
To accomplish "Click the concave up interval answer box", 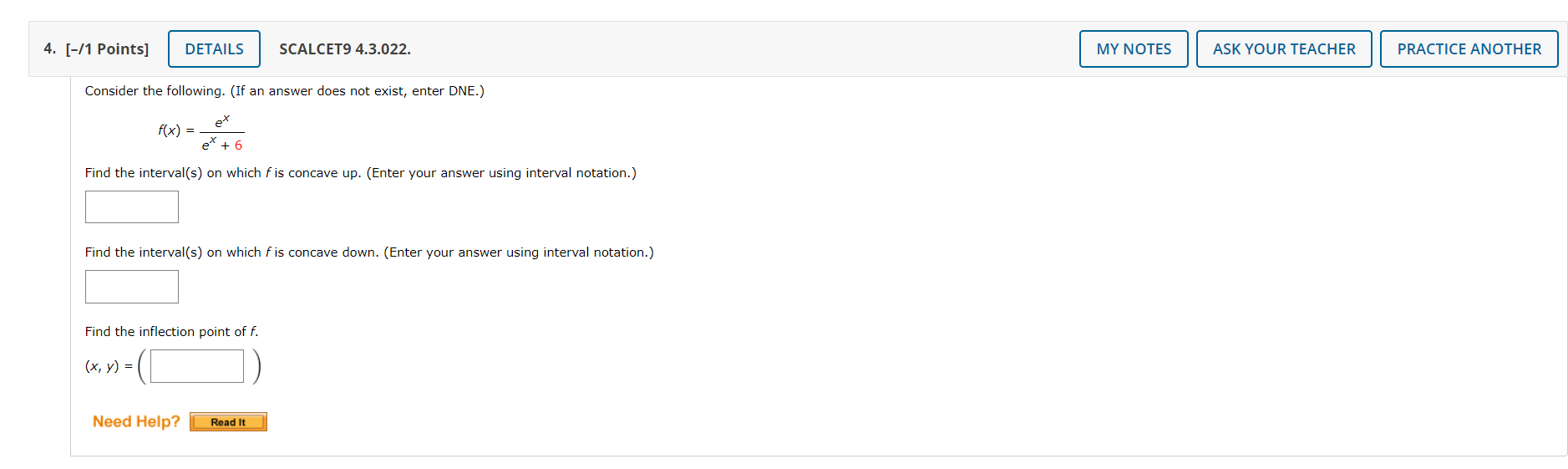I will click(132, 206).
